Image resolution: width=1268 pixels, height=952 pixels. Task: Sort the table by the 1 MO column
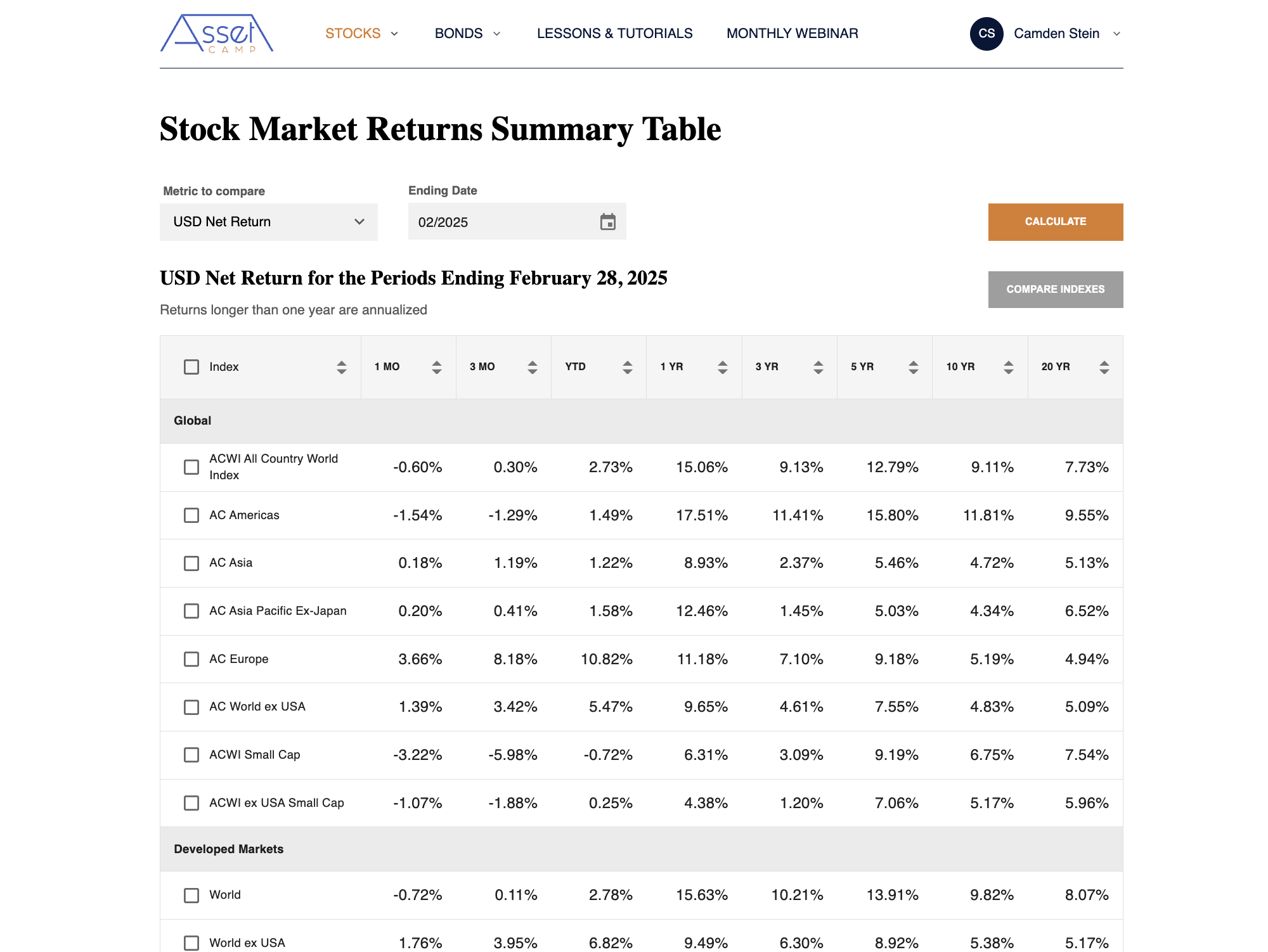[x=437, y=366]
